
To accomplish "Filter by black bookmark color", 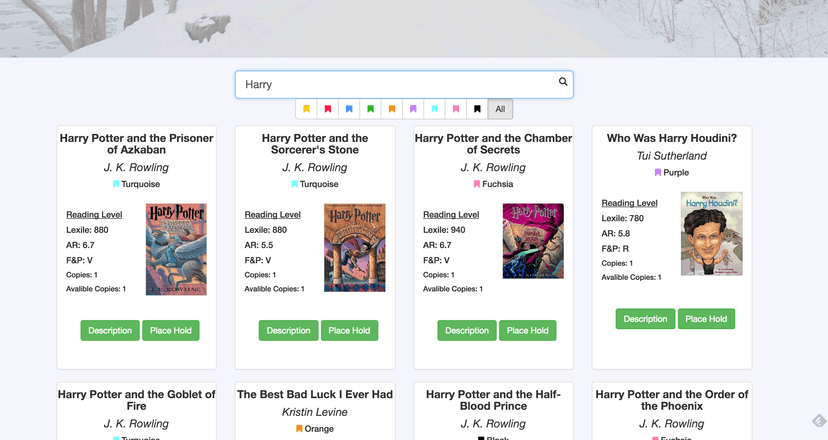I will 477,109.
